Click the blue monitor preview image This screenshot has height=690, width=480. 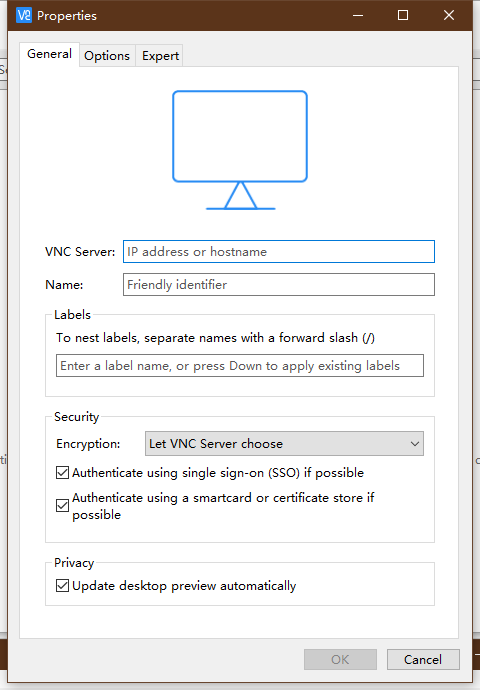[240, 150]
